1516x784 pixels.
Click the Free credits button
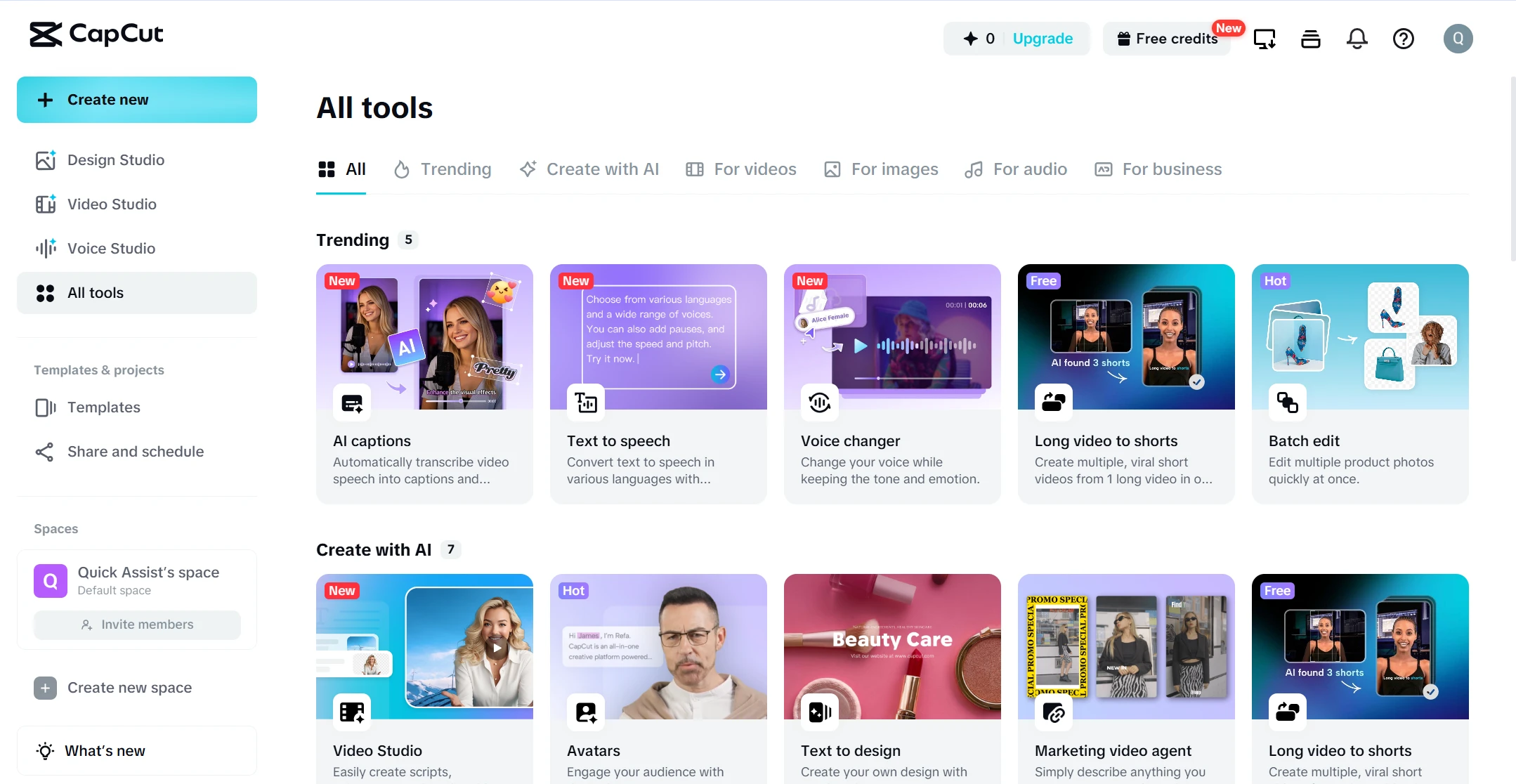[x=1167, y=39]
